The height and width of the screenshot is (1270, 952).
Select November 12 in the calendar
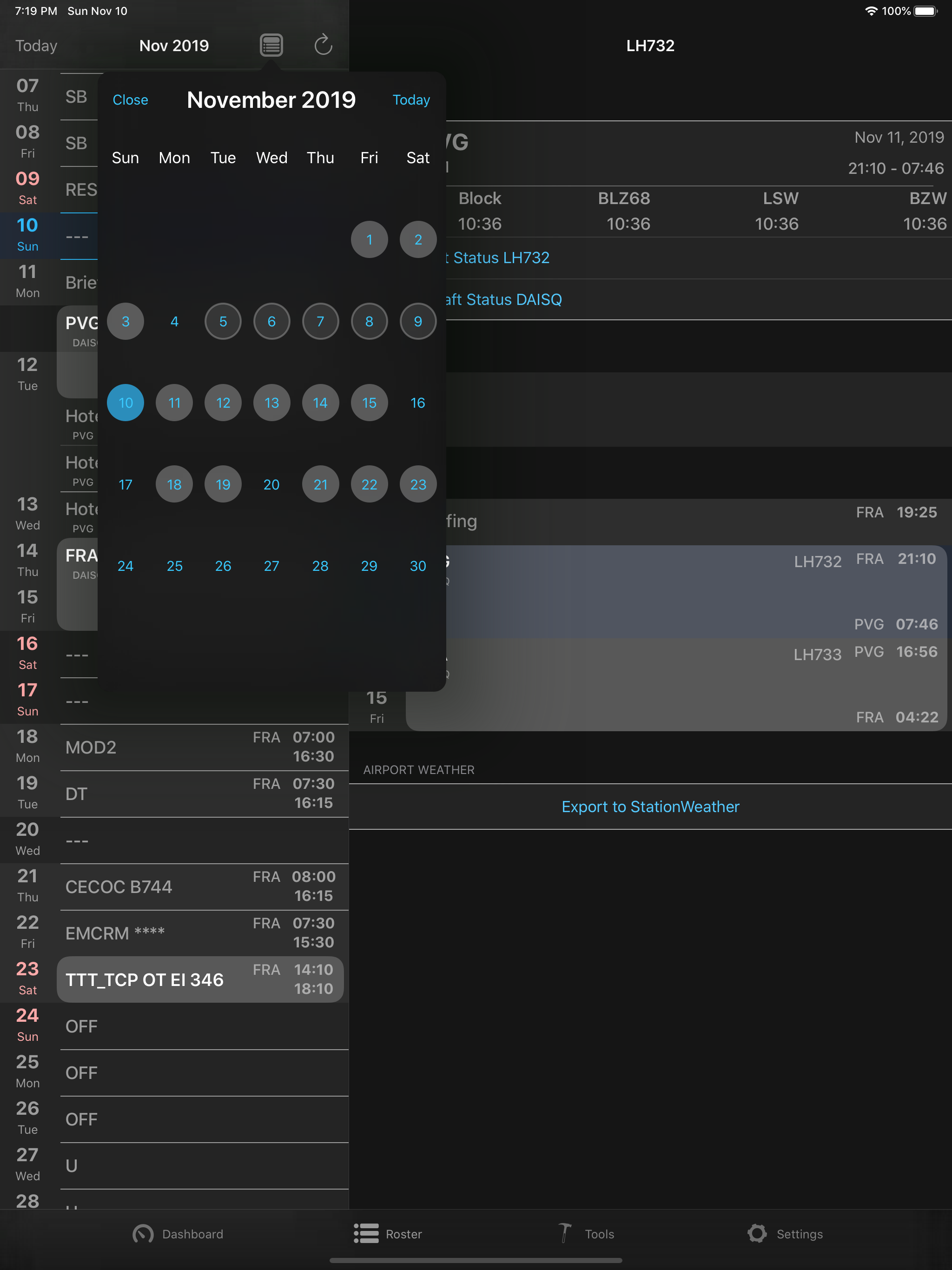pyautogui.click(x=223, y=403)
